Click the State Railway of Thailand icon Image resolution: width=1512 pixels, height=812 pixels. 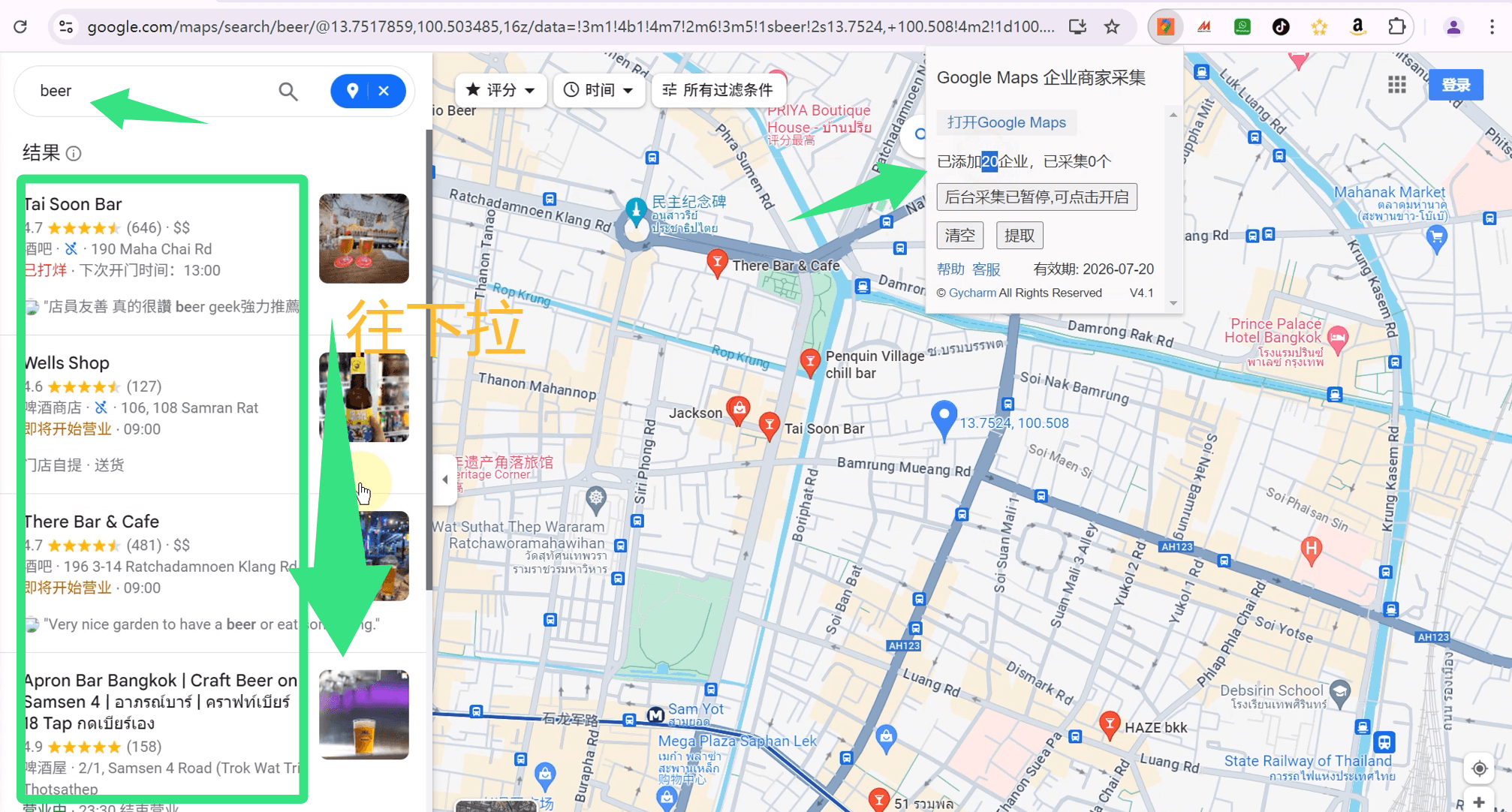(x=1384, y=741)
